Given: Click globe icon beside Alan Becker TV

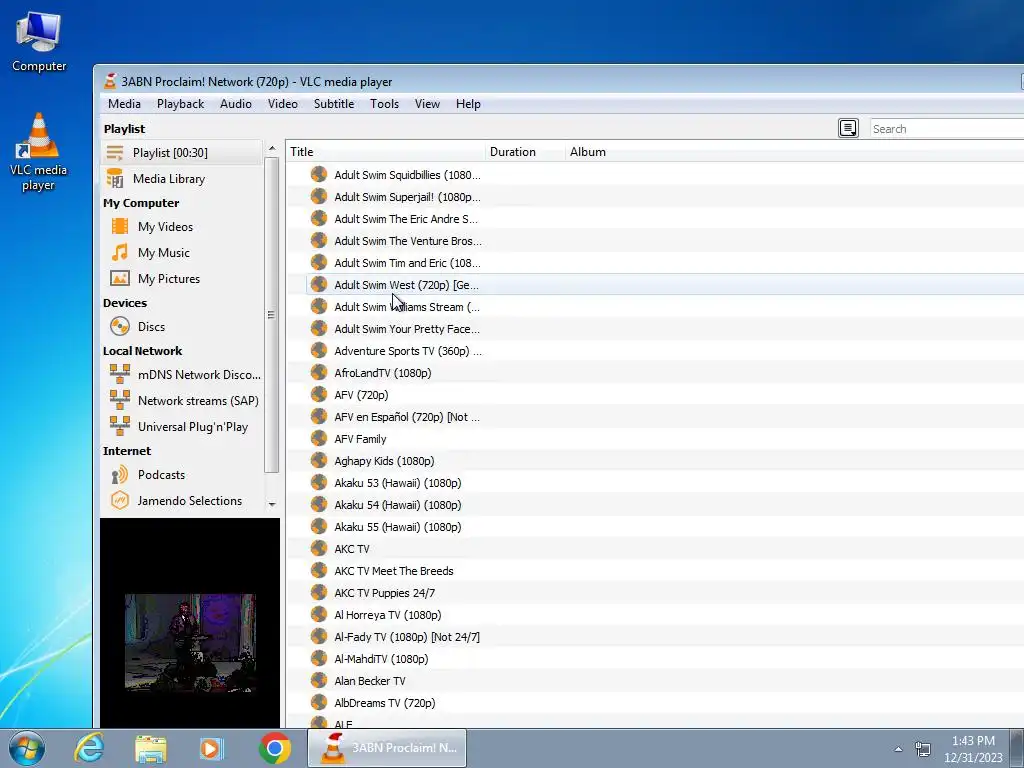Looking at the screenshot, I should (319, 680).
